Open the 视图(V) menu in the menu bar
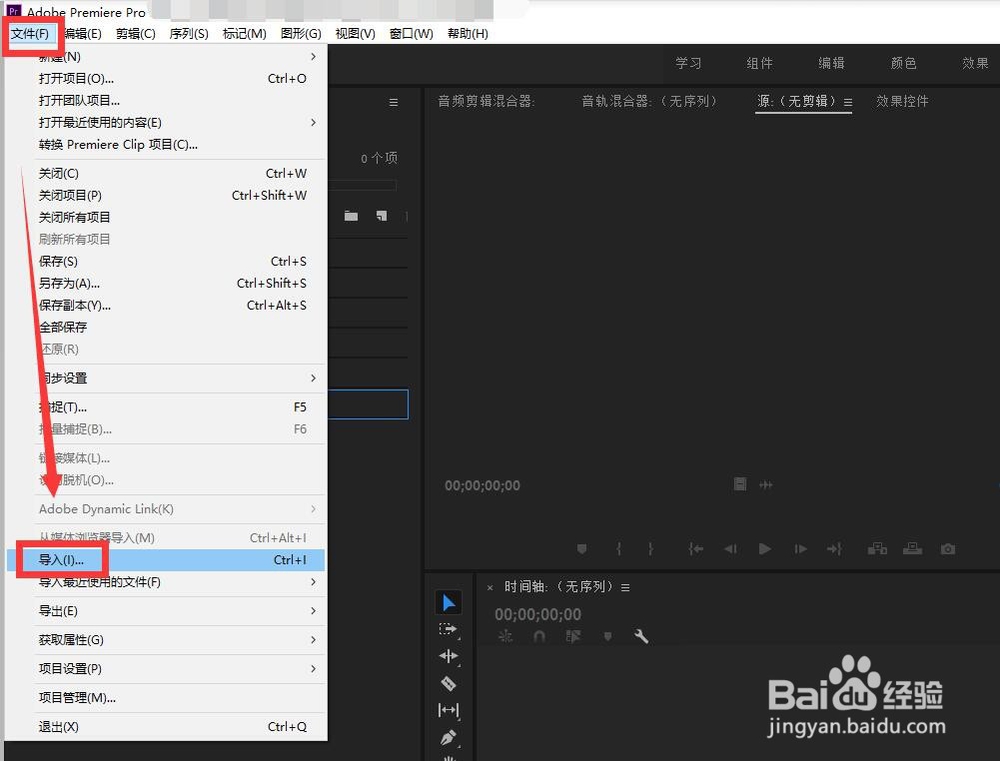Image resolution: width=1000 pixels, height=761 pixels. [x=355, y=33]
